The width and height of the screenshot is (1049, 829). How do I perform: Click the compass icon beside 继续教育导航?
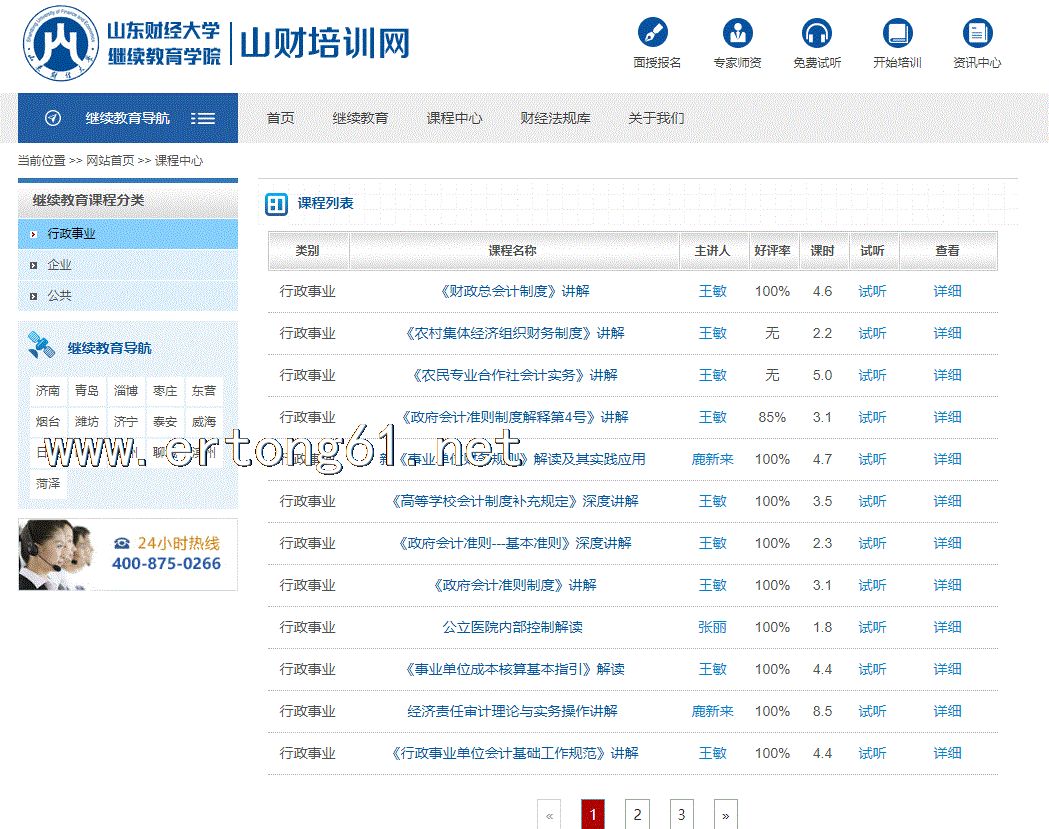[x=54, y=118]
